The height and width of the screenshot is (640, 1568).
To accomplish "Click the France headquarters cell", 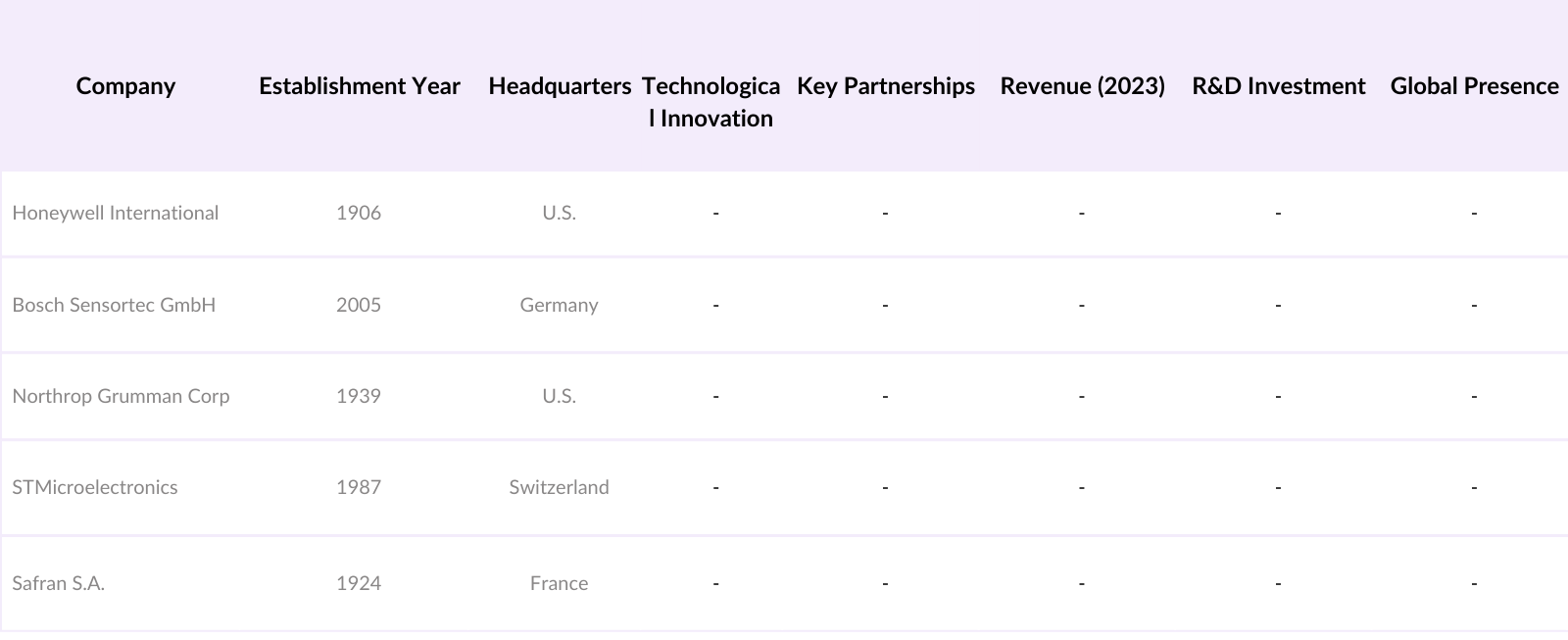I will [x=559, y=583].
